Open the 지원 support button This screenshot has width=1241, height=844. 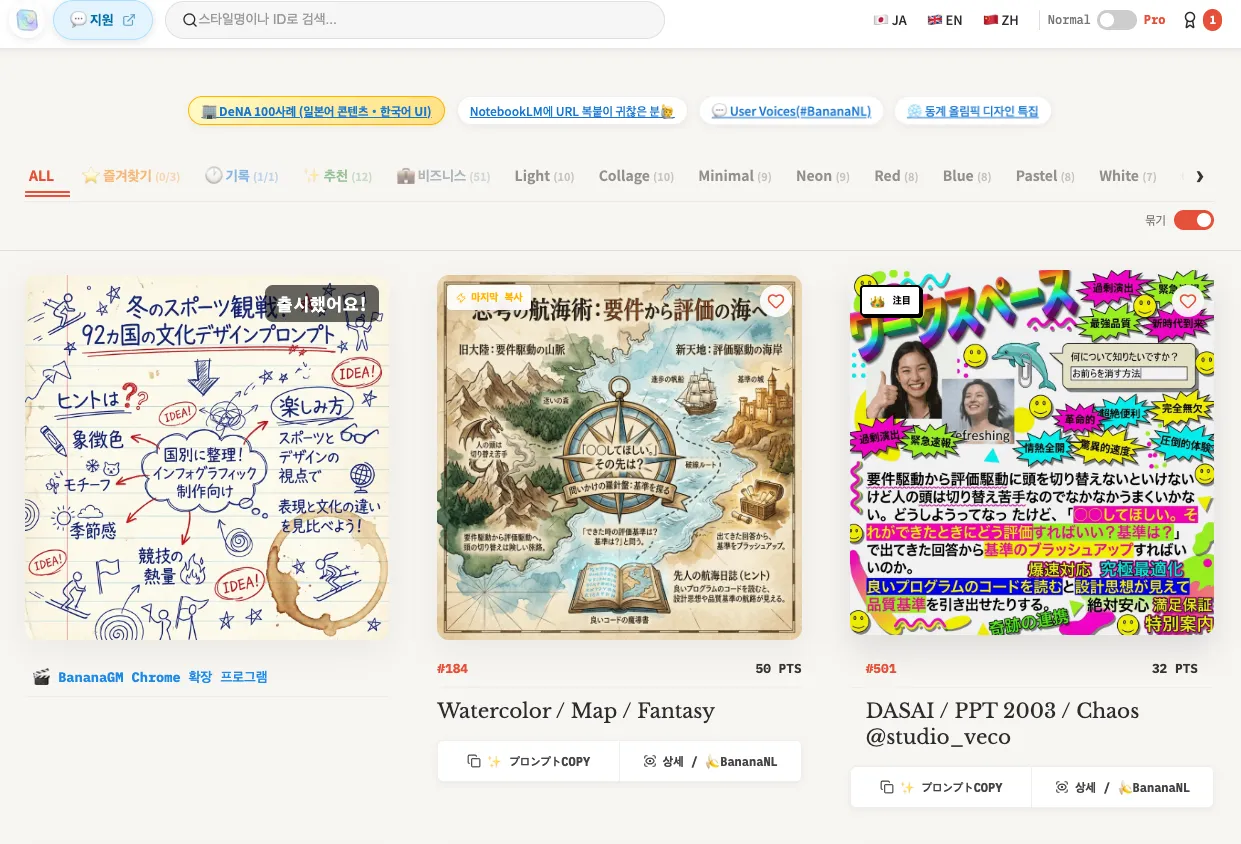point(103,20)
